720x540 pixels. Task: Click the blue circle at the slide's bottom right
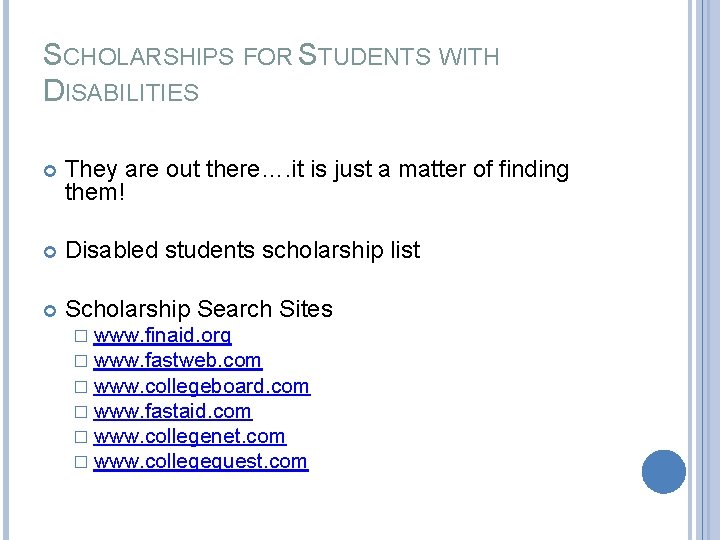pyautogui.click(x=663, y=471)
